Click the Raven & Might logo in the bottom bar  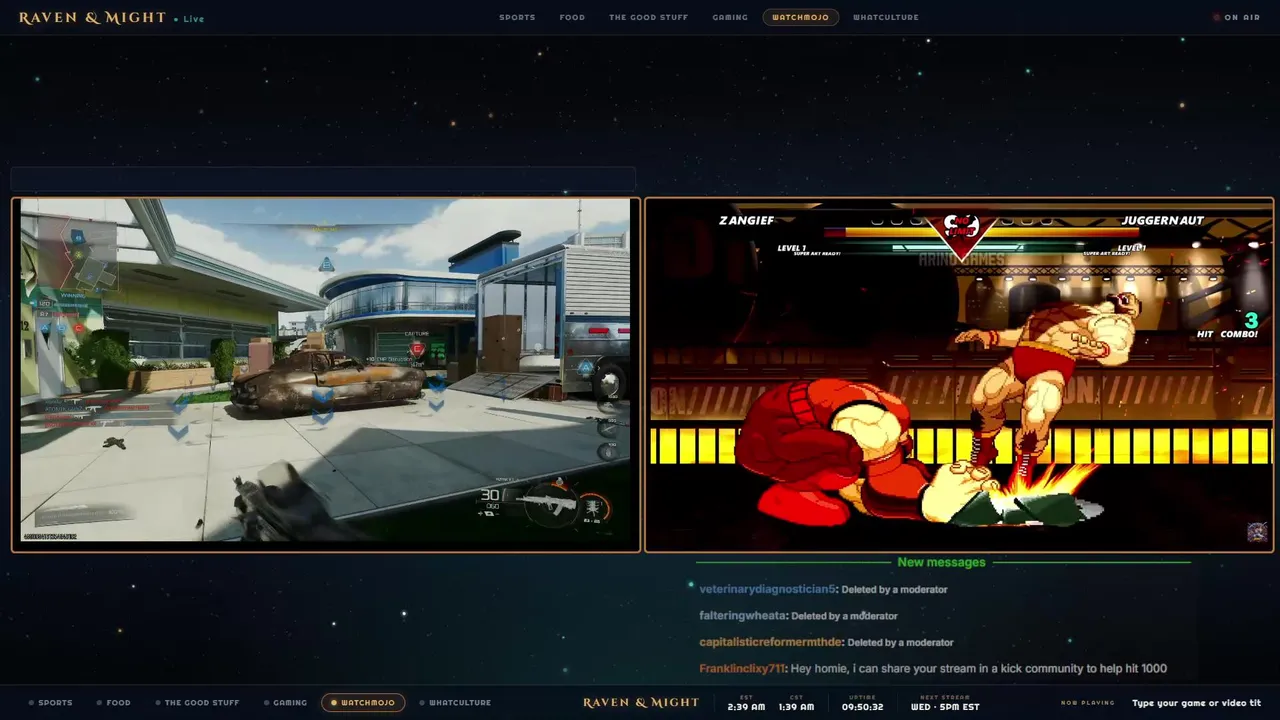pos(641,703)
